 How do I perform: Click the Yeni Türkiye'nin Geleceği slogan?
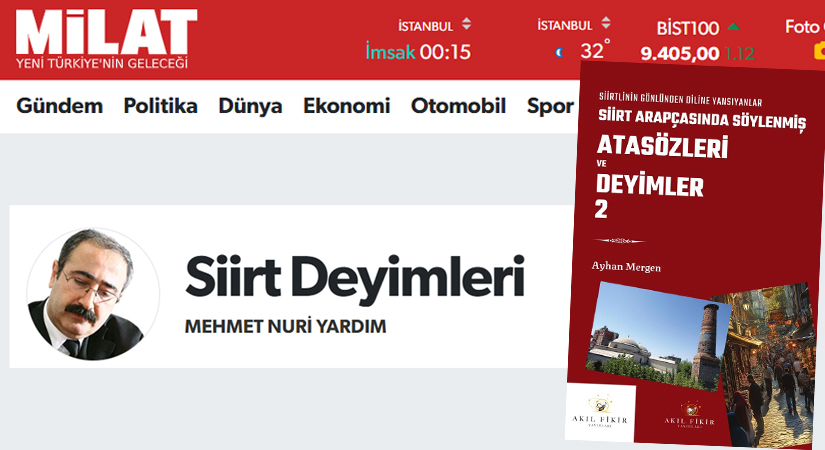(x=102, y=64)
